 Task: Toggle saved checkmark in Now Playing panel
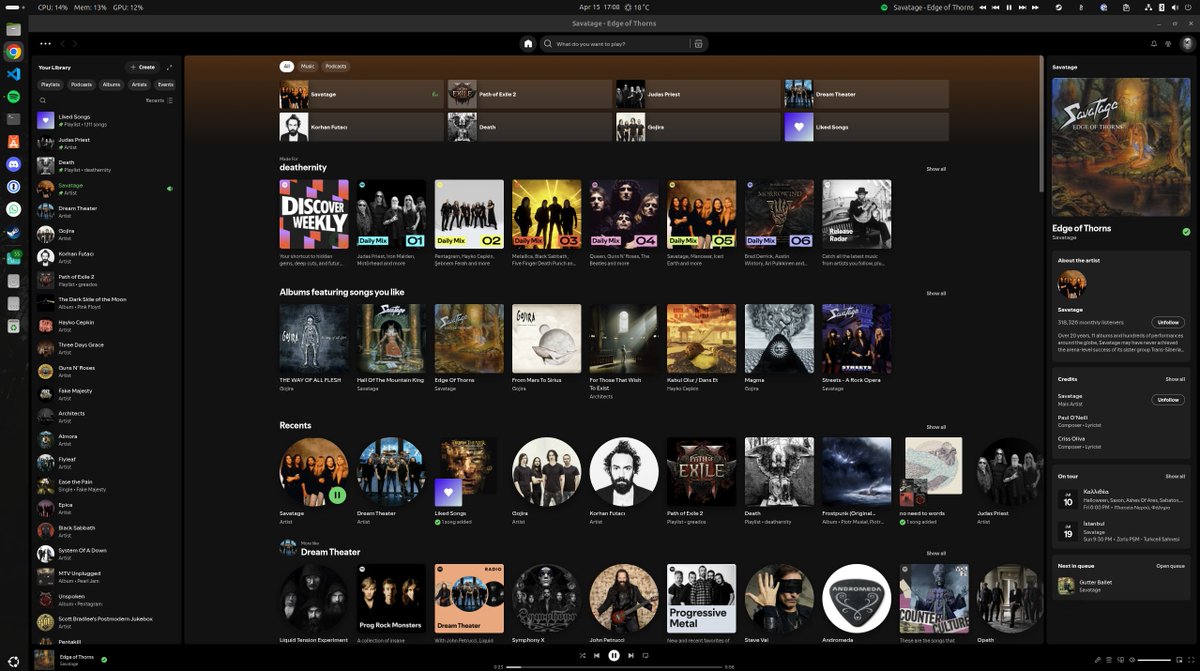pyautogui.click(x=1186, y=232)
